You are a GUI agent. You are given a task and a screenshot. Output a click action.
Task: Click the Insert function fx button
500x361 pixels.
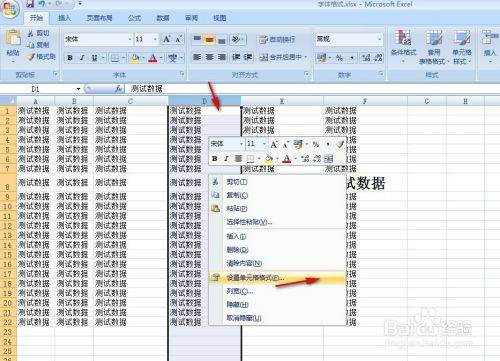118,89
